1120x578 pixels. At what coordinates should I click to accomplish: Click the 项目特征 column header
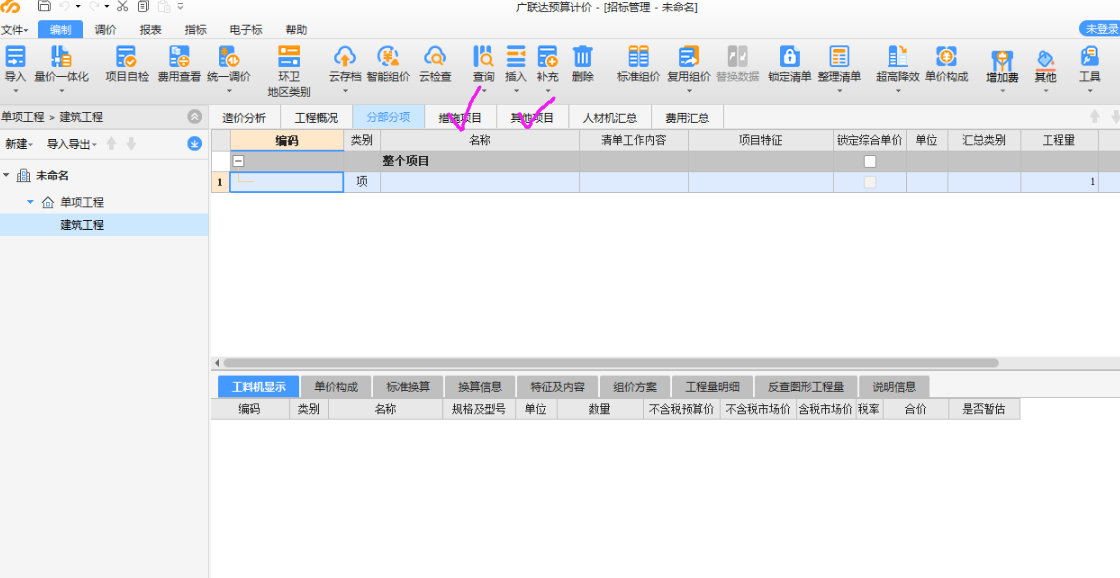(761, 141)
